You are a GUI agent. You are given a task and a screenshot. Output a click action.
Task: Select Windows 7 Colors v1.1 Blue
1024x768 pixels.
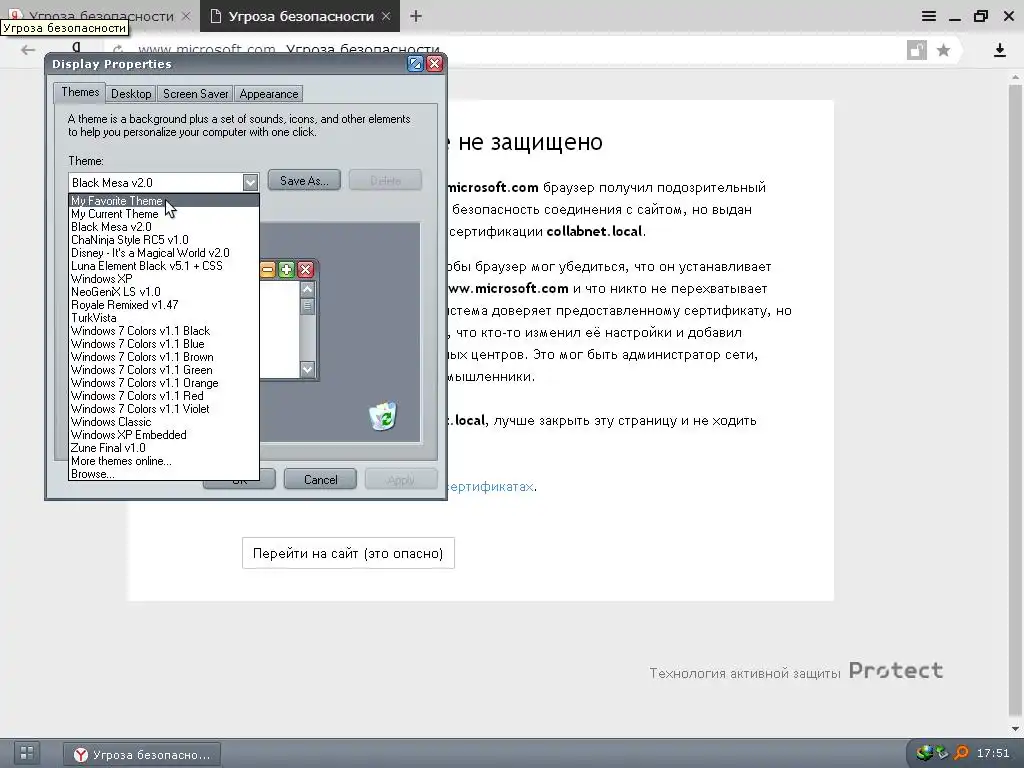tap(164, 344)
